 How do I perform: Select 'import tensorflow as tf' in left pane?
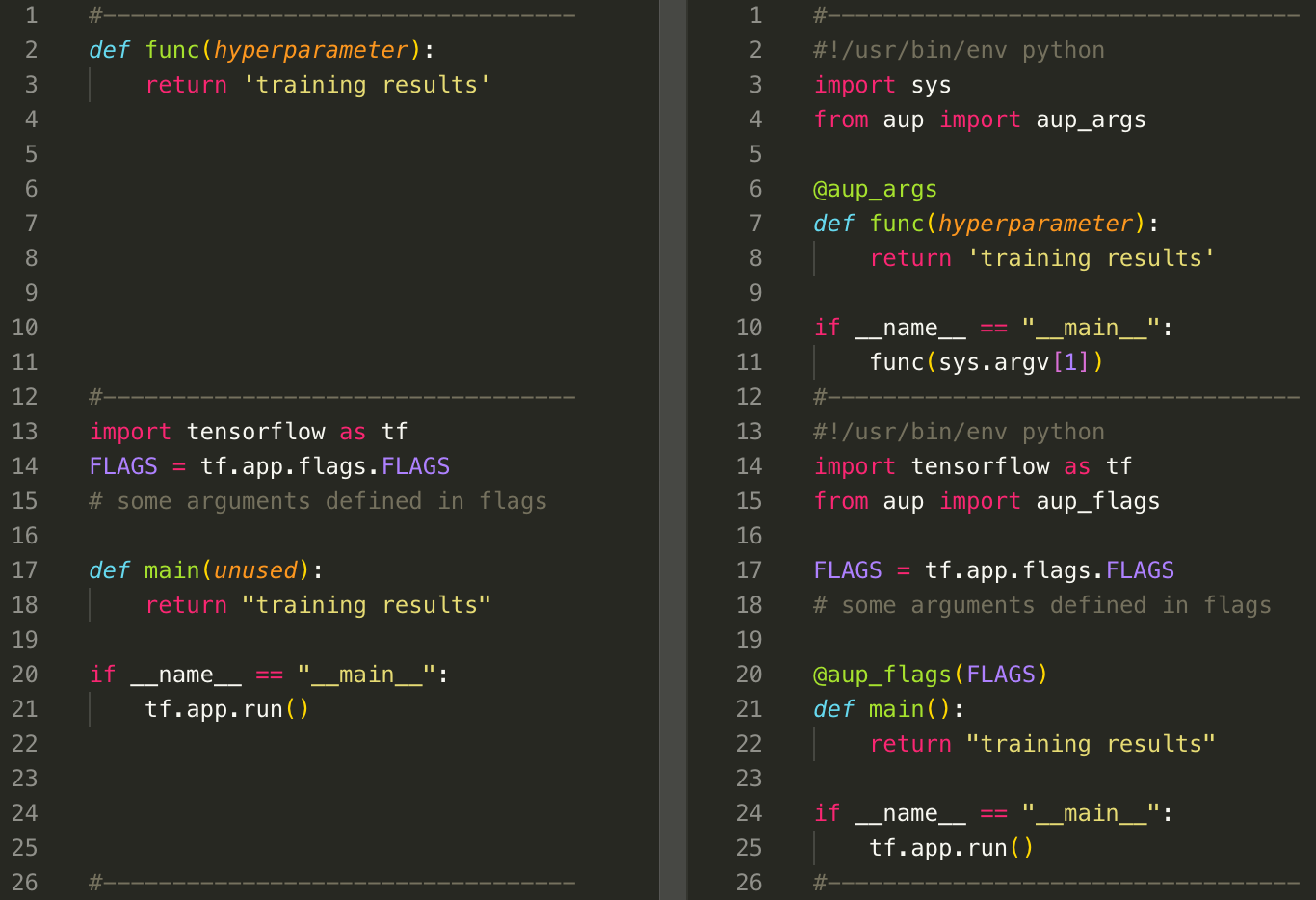point(249,432)
